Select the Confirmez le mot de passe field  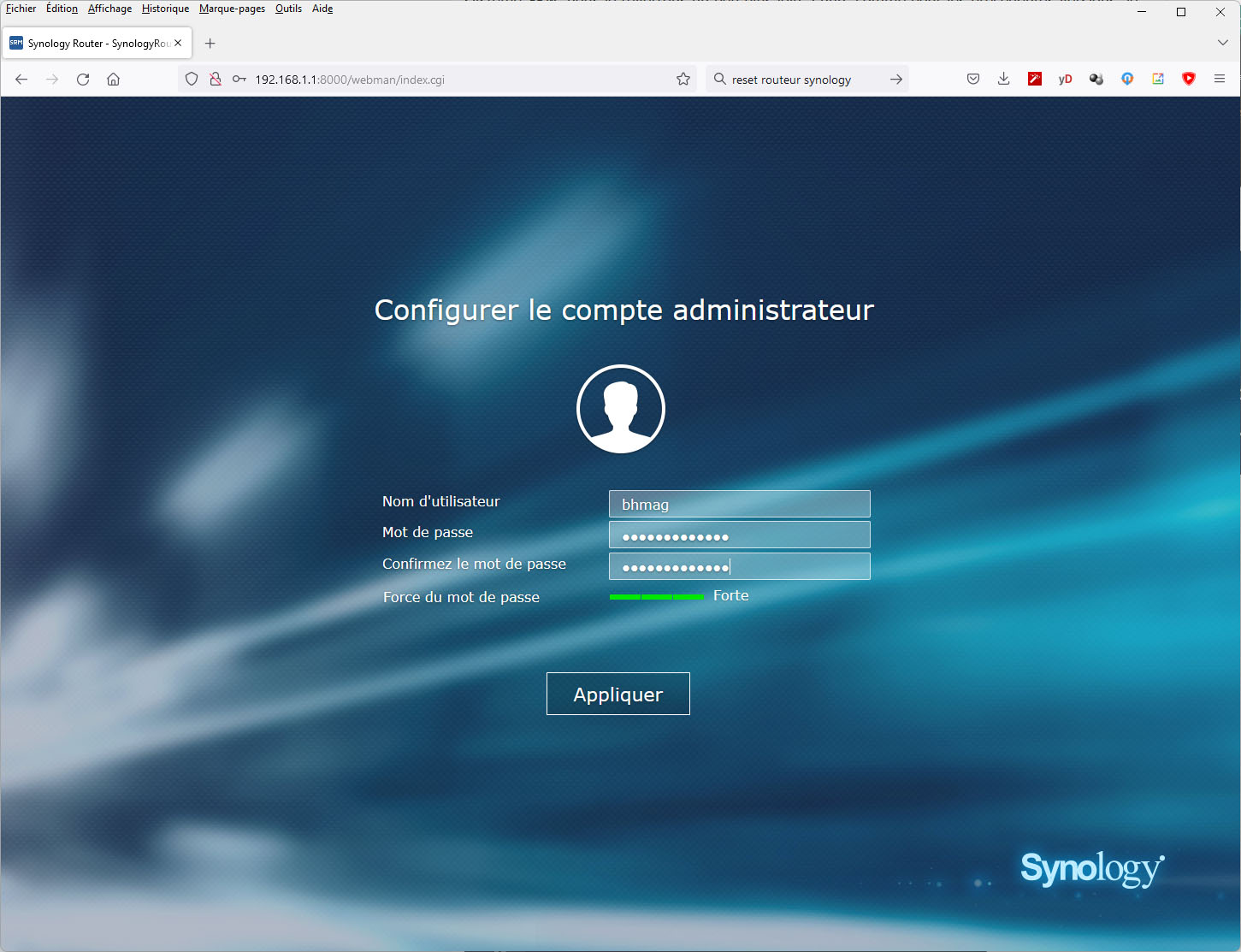(739, 566)
